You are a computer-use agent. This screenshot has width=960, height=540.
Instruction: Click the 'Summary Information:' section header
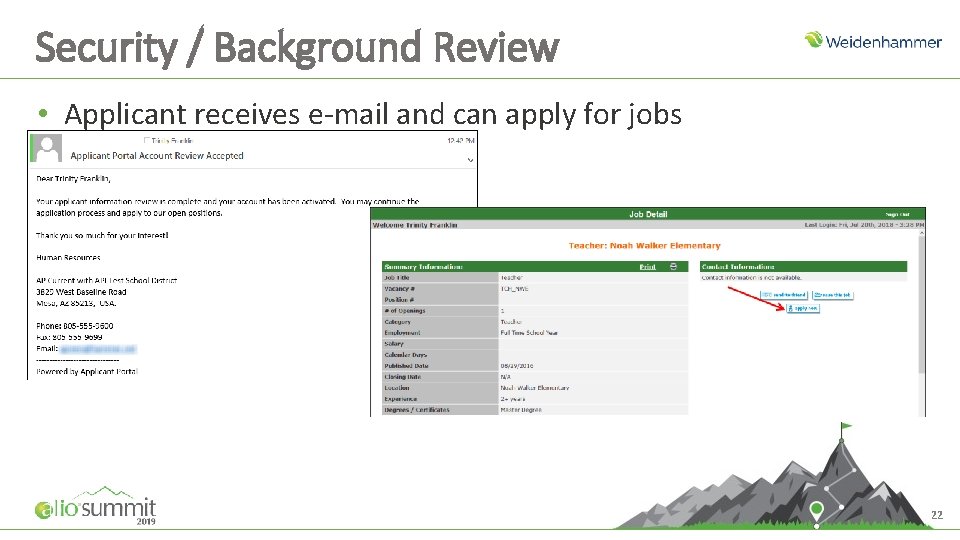point(423,267)
